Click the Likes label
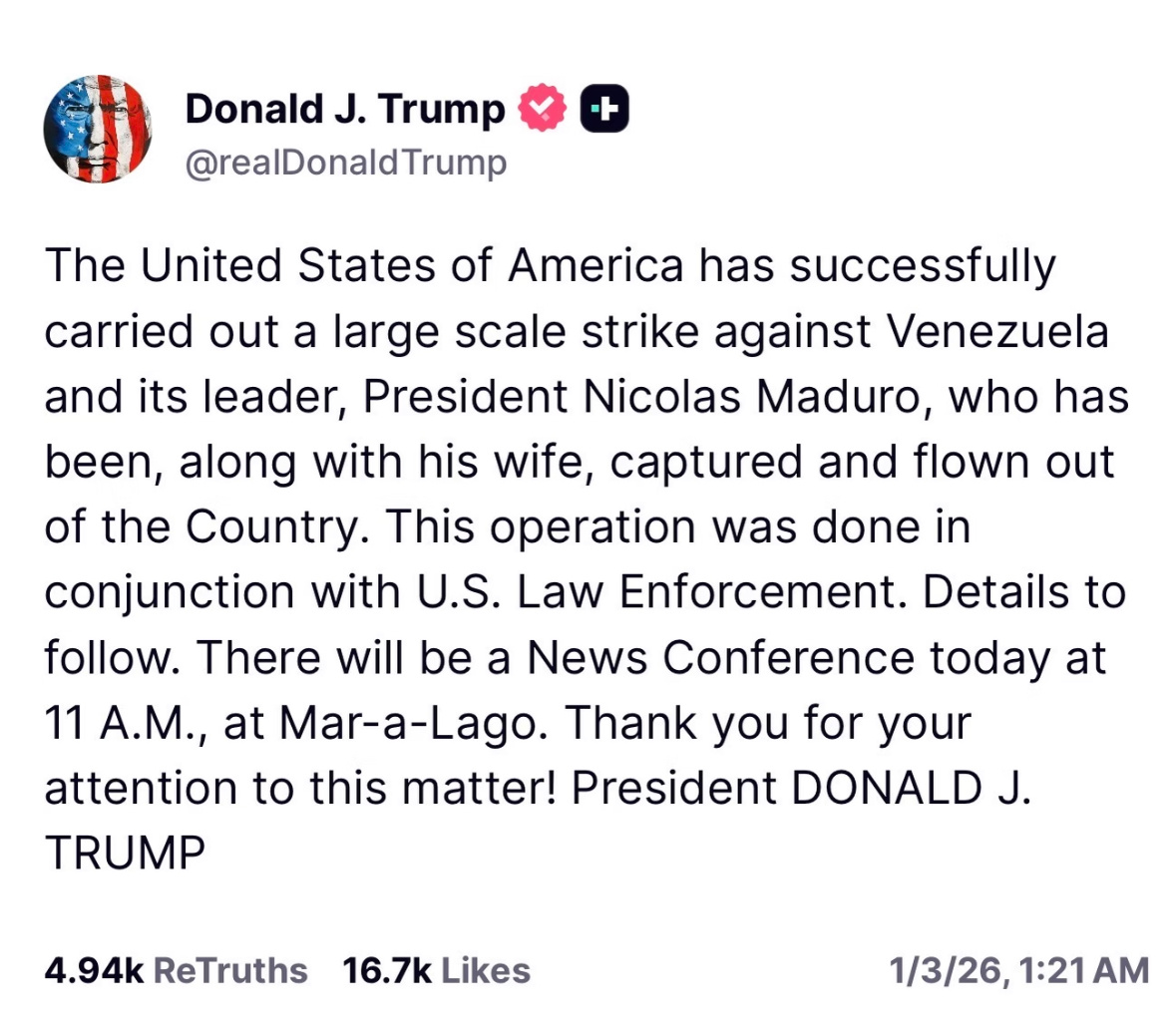 [485, 970]
